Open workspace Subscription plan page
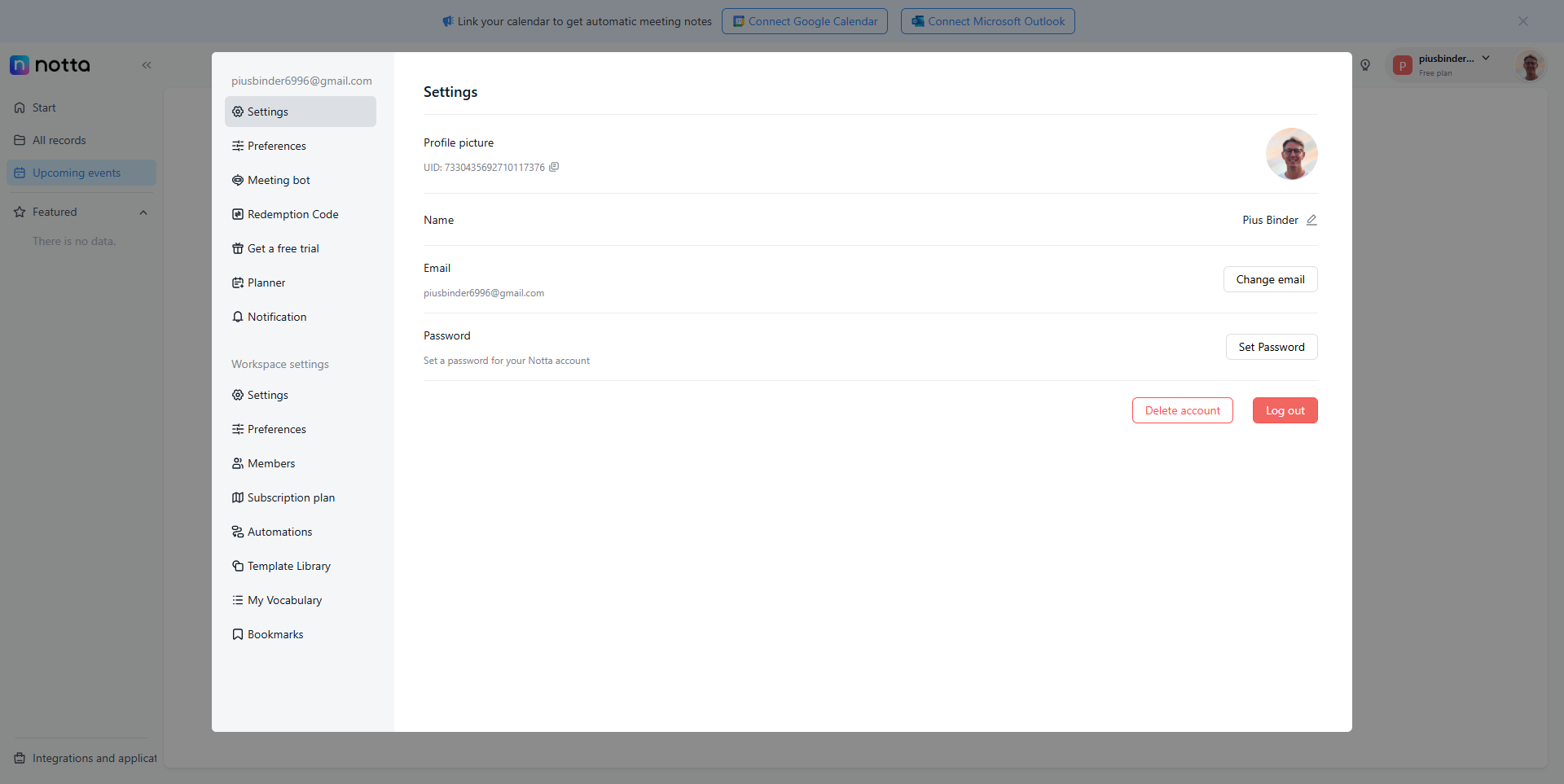 [x=291, y=497]
